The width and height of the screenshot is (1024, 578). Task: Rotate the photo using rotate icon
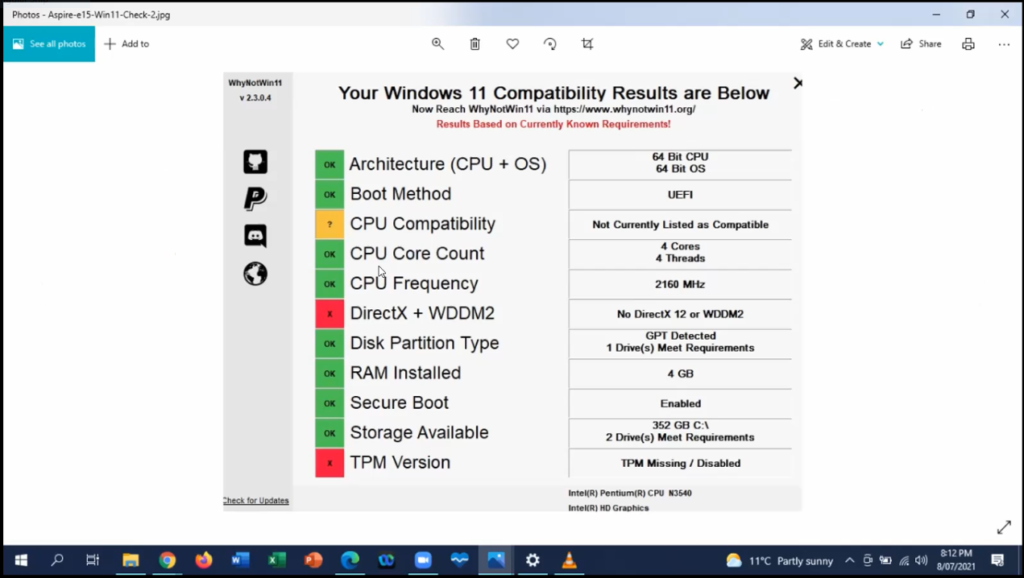(550, 44)
